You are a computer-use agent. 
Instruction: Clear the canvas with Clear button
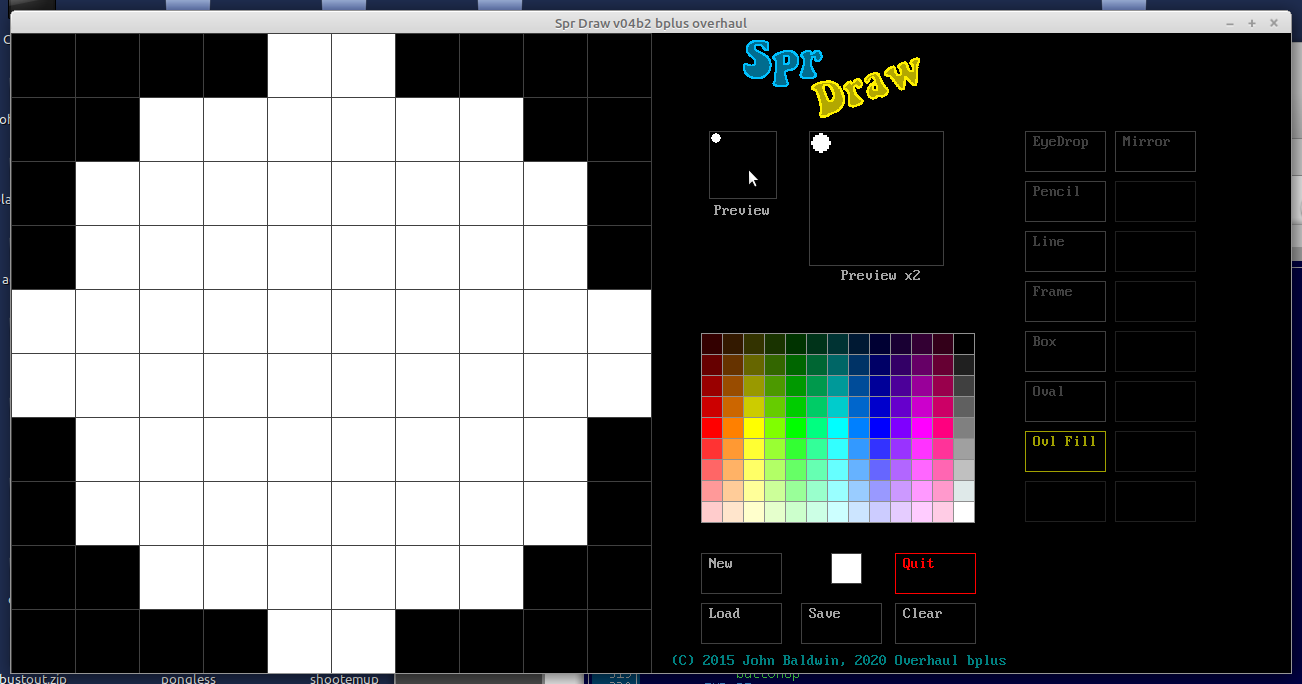pos(935,623)
